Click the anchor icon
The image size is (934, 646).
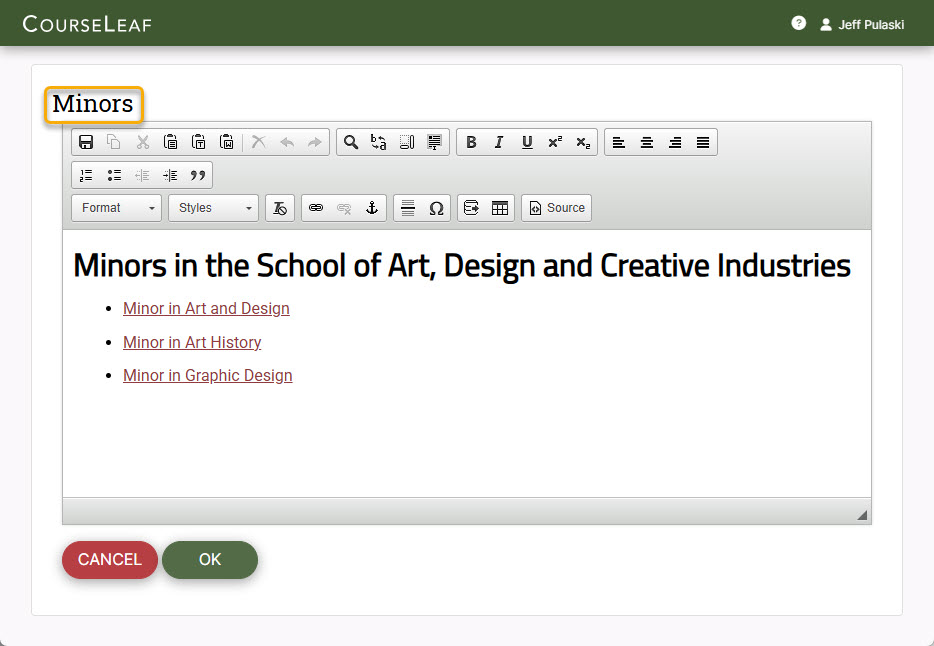tap(372, 208)
